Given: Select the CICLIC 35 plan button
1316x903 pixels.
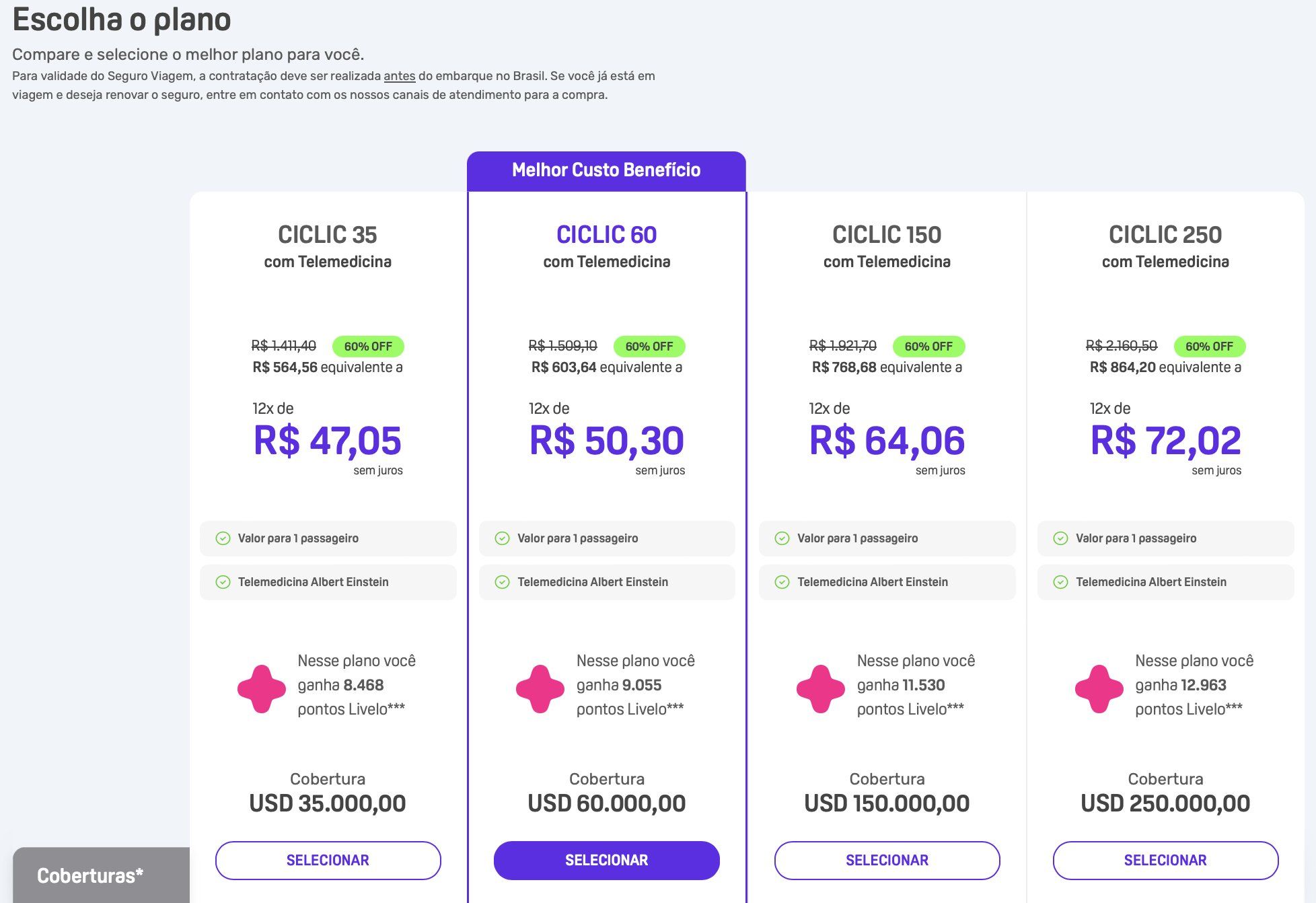Looking at the screenshot, I should (x=328, y=860).
